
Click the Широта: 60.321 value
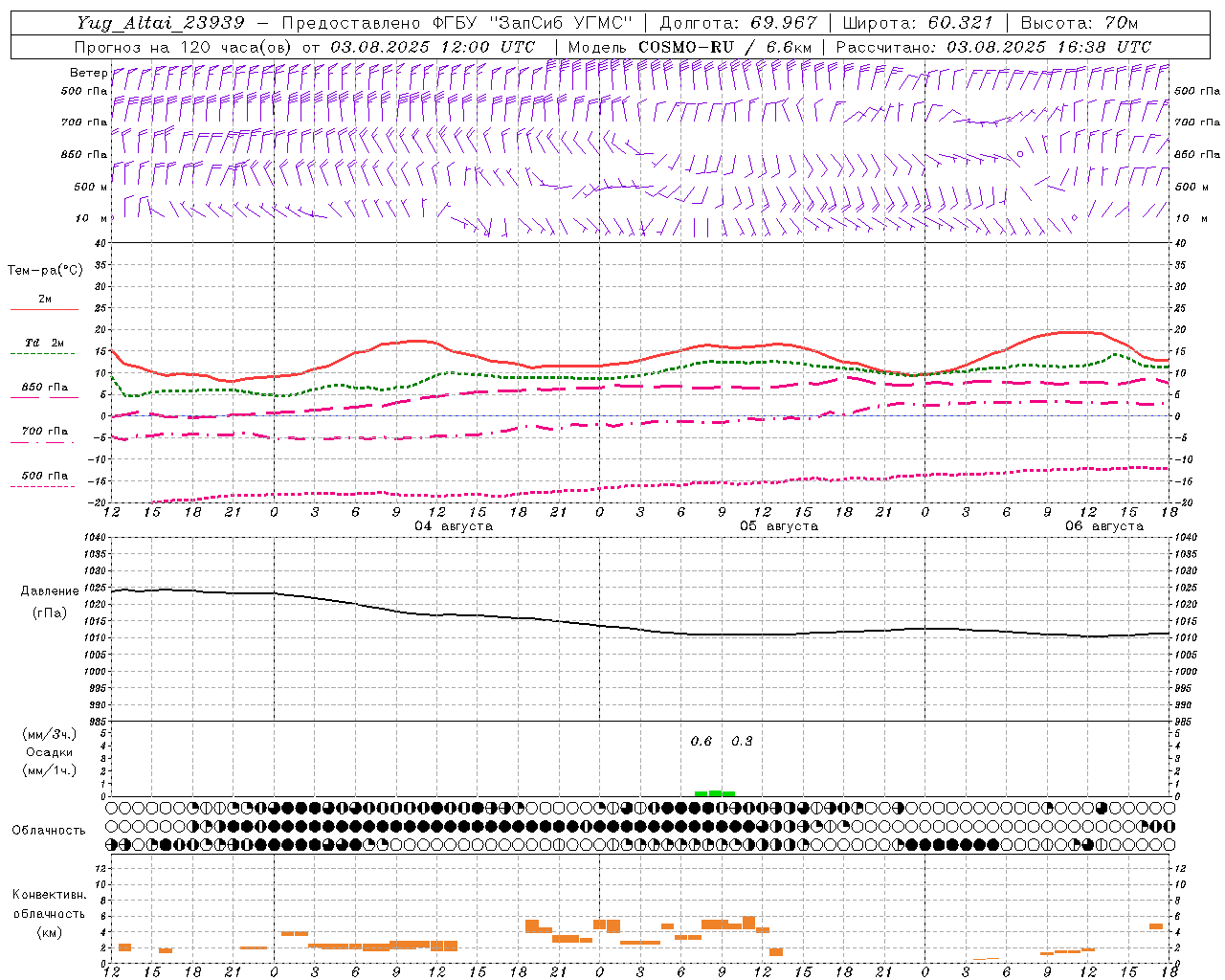[x=918, y=23]
